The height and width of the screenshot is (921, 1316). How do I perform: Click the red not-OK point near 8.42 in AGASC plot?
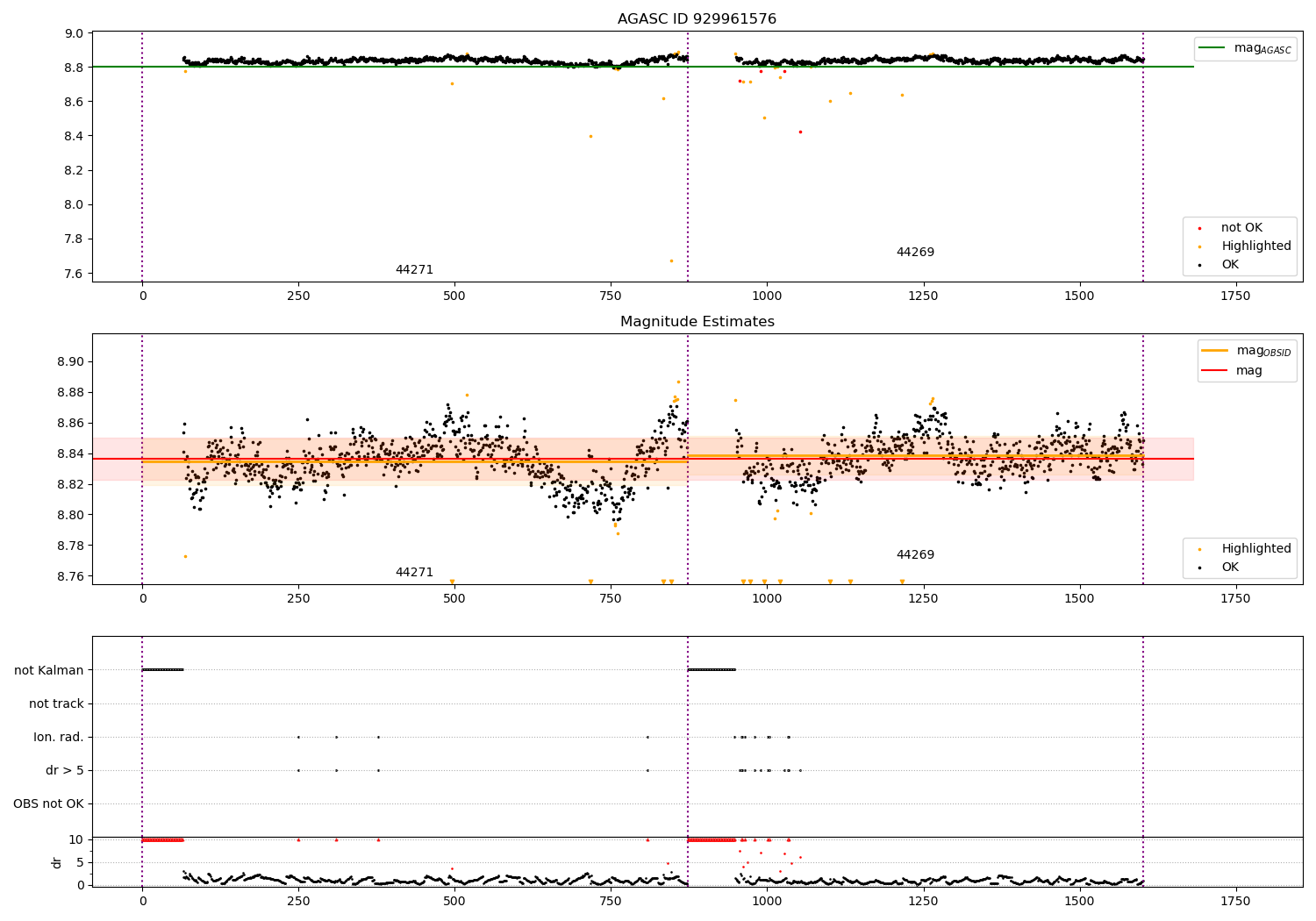(799, 132)
